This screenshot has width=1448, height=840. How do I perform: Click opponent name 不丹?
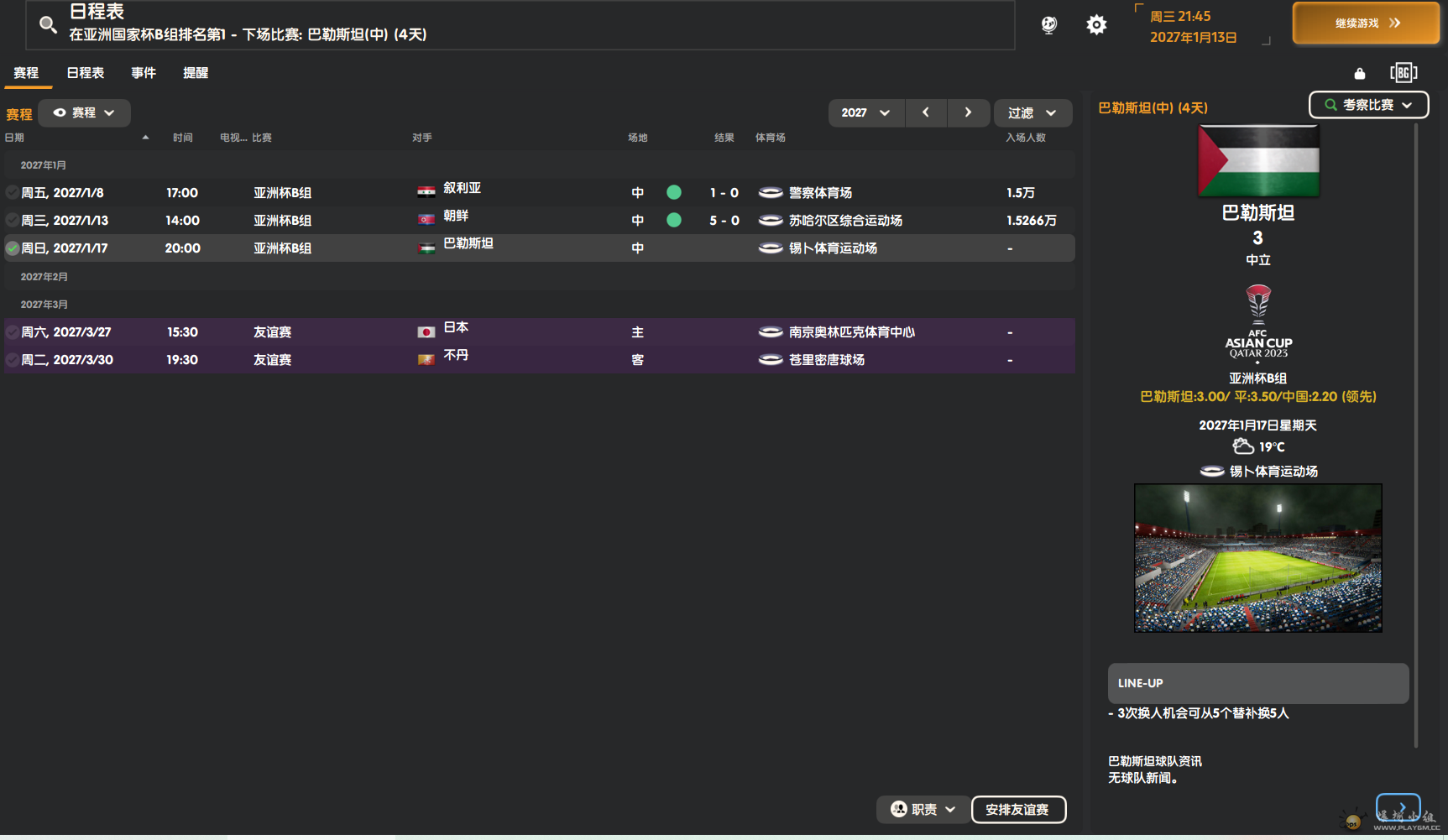click(x=456, y=355)
